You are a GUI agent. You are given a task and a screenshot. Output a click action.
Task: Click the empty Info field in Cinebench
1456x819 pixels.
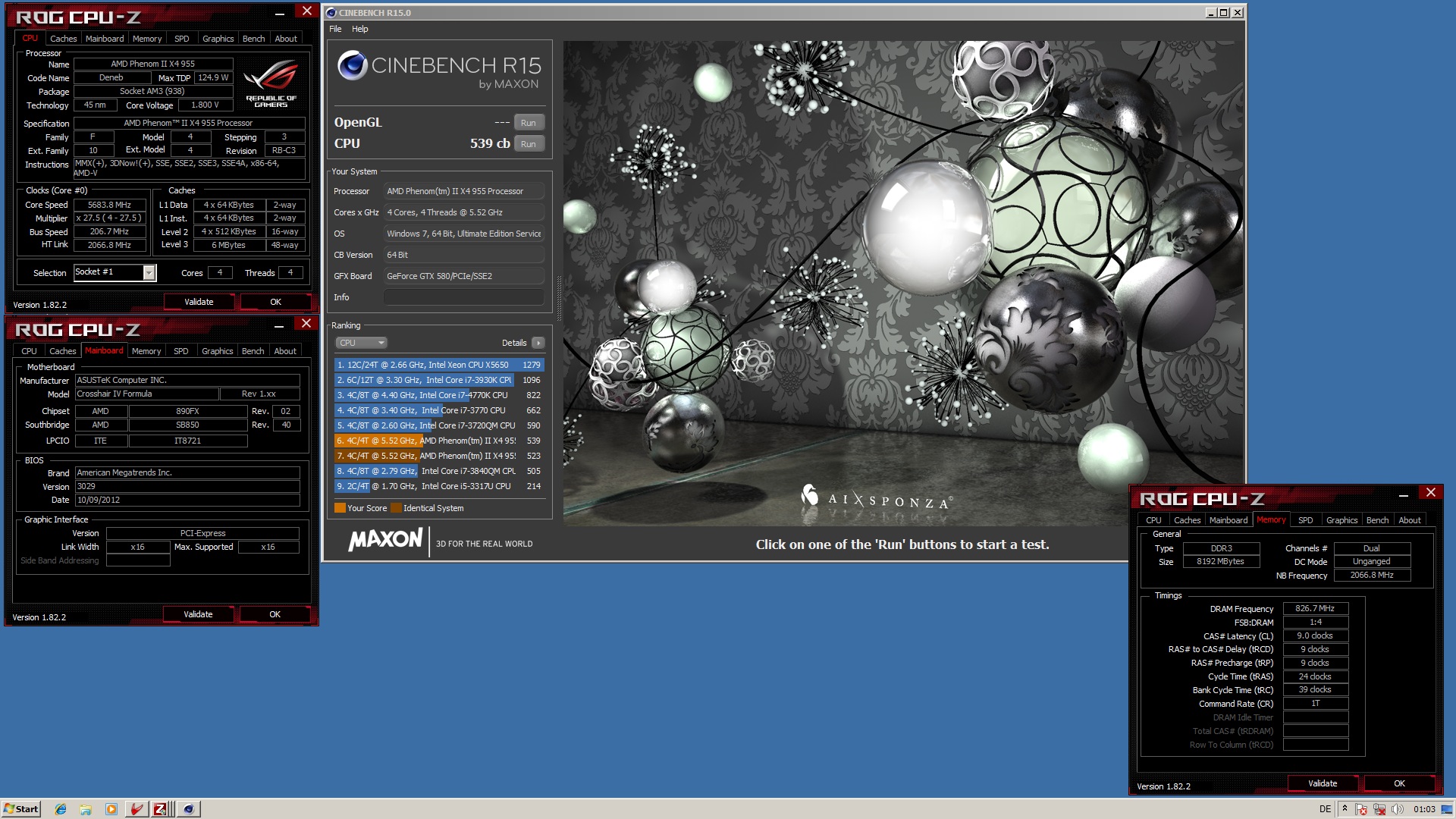(x=463, y=297)
